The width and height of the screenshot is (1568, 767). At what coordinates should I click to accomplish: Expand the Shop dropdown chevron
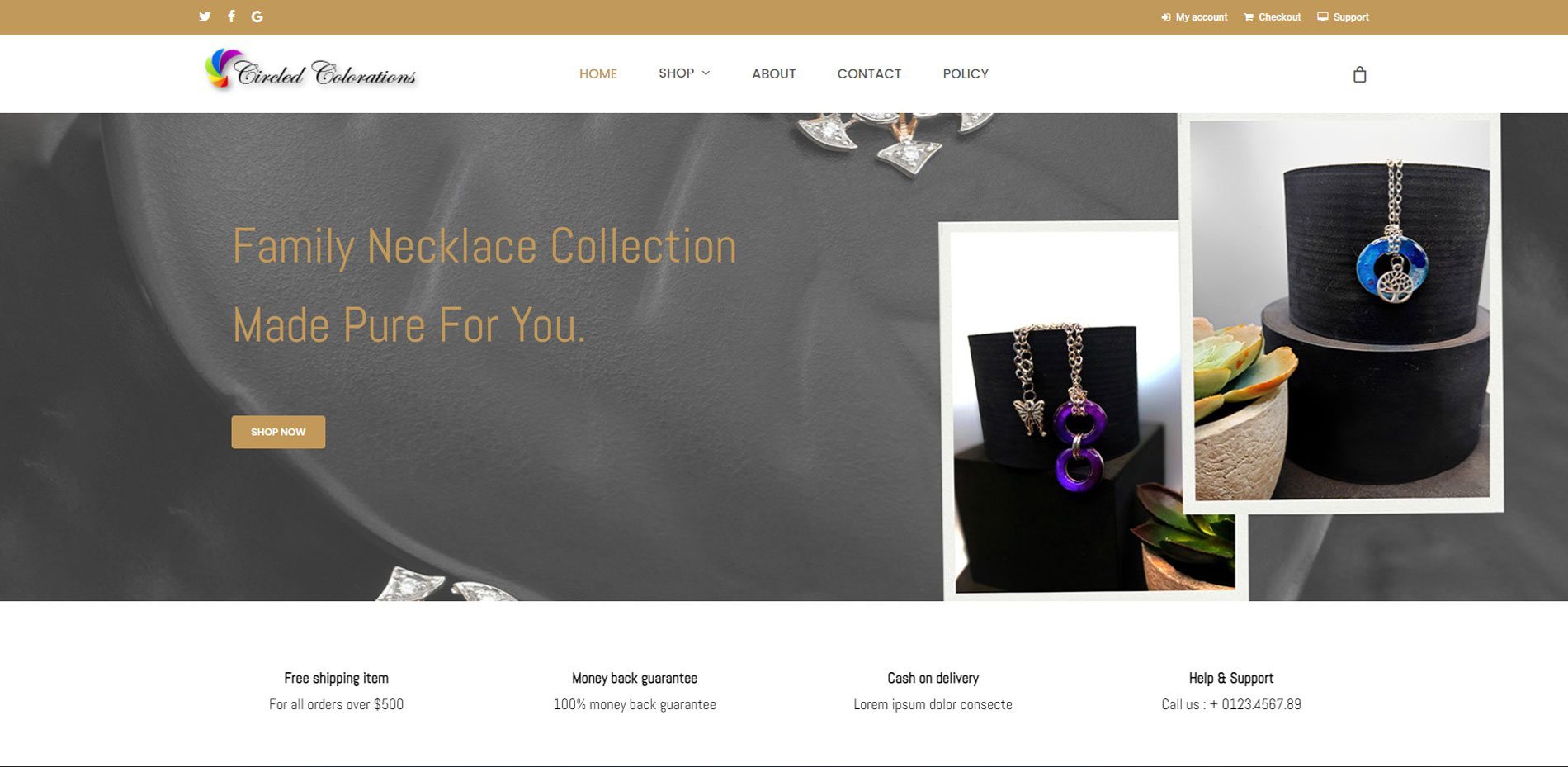click(706, 73)
